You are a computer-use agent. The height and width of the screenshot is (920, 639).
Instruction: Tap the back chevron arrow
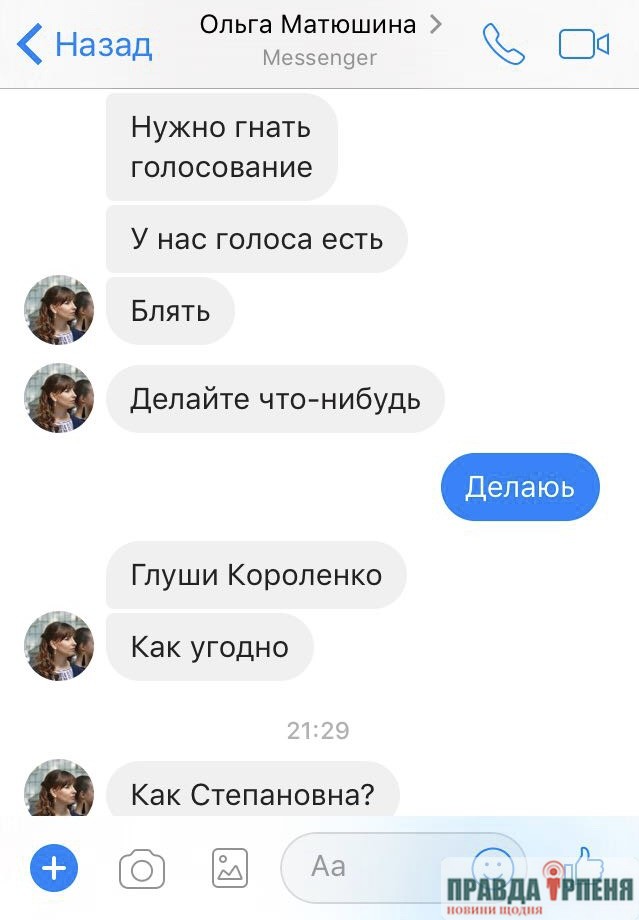pos(29,44)
